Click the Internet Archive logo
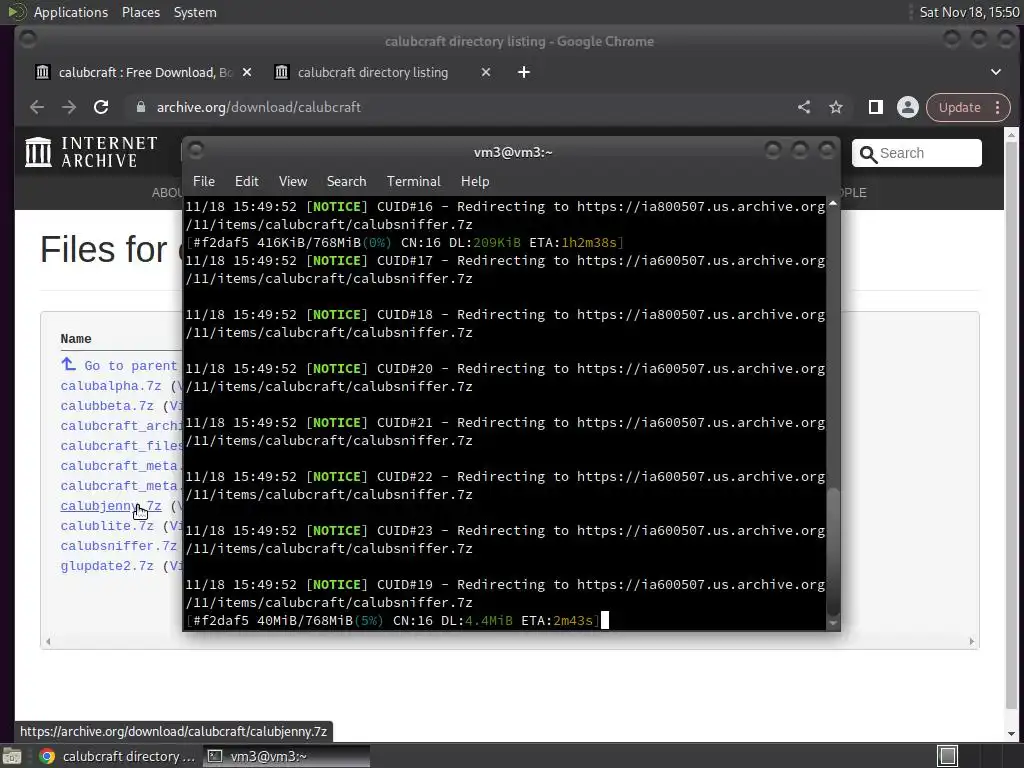This screenshot has width=1024, height=768. (x=91, y=152)
